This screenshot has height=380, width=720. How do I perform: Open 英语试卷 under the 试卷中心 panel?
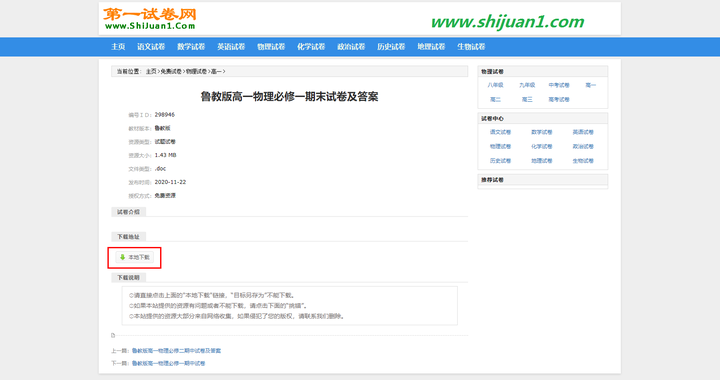pos(583,132)
